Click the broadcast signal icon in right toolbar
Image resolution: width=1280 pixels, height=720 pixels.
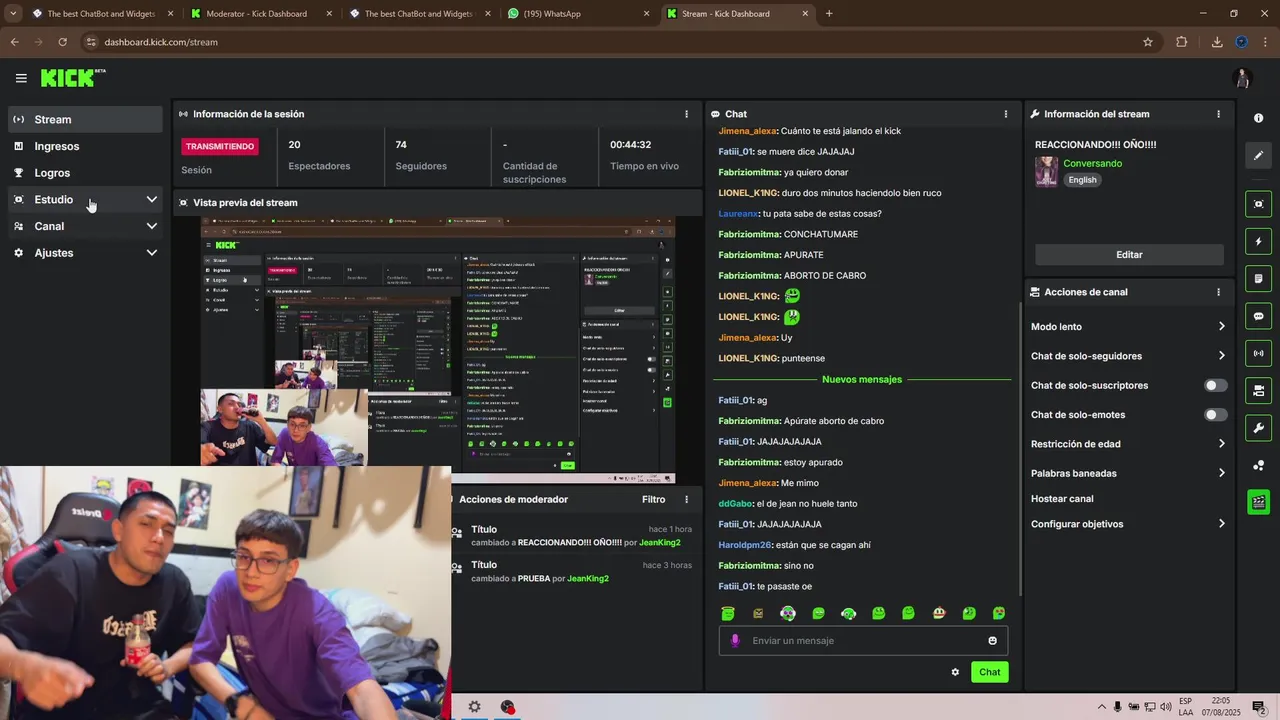[1258, 353]
